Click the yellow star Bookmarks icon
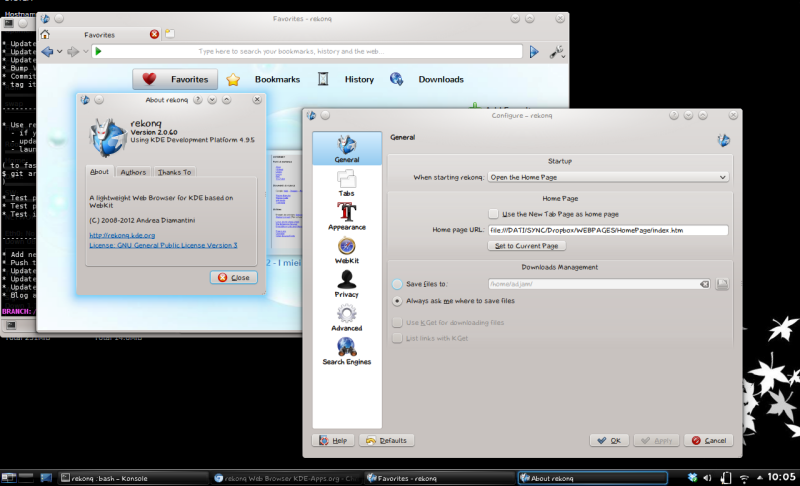The width and height of the screenshot is (800, 486). pos(233,80)
